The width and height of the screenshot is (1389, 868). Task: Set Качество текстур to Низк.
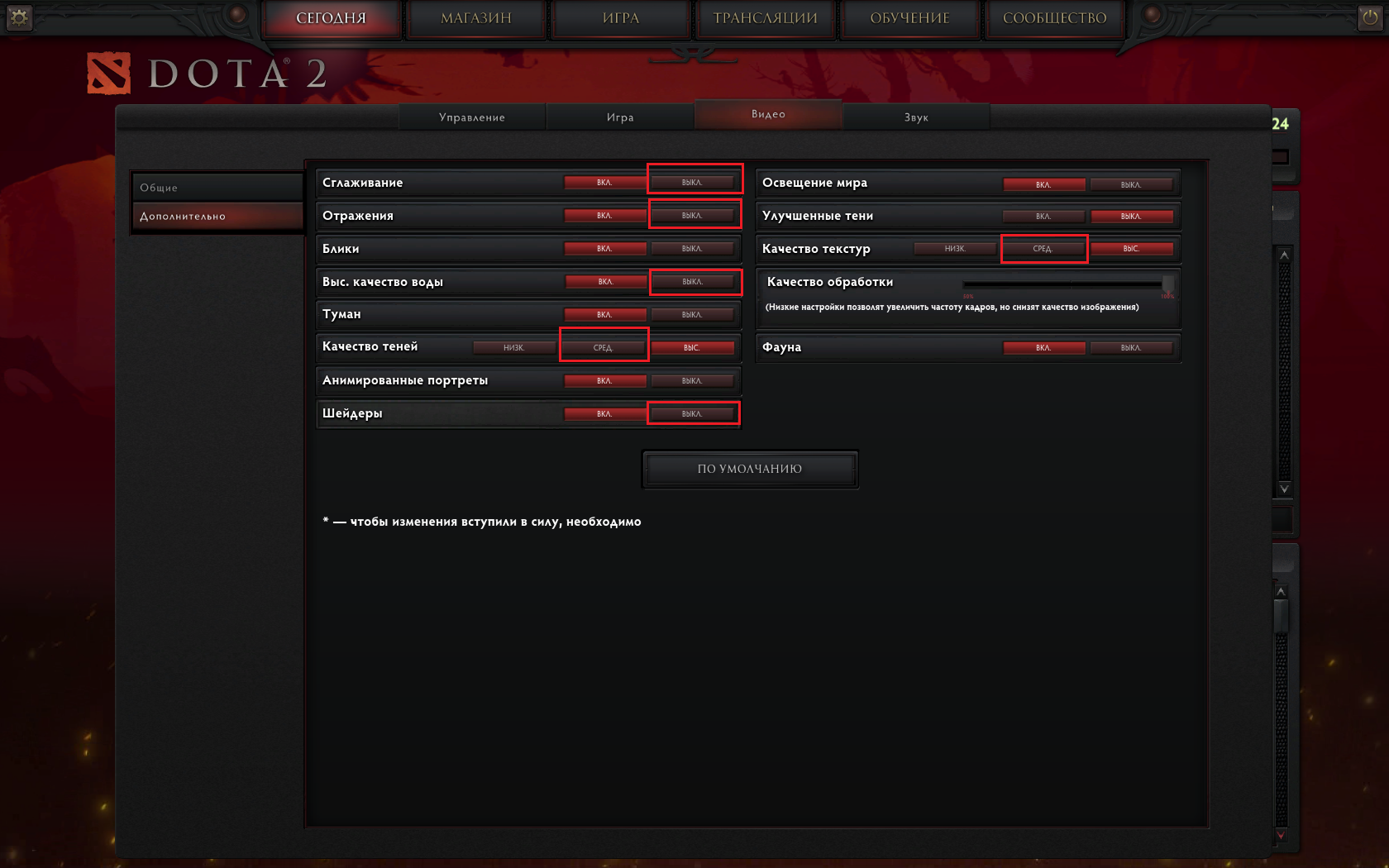pyautogui.click(x=955, y=249)
